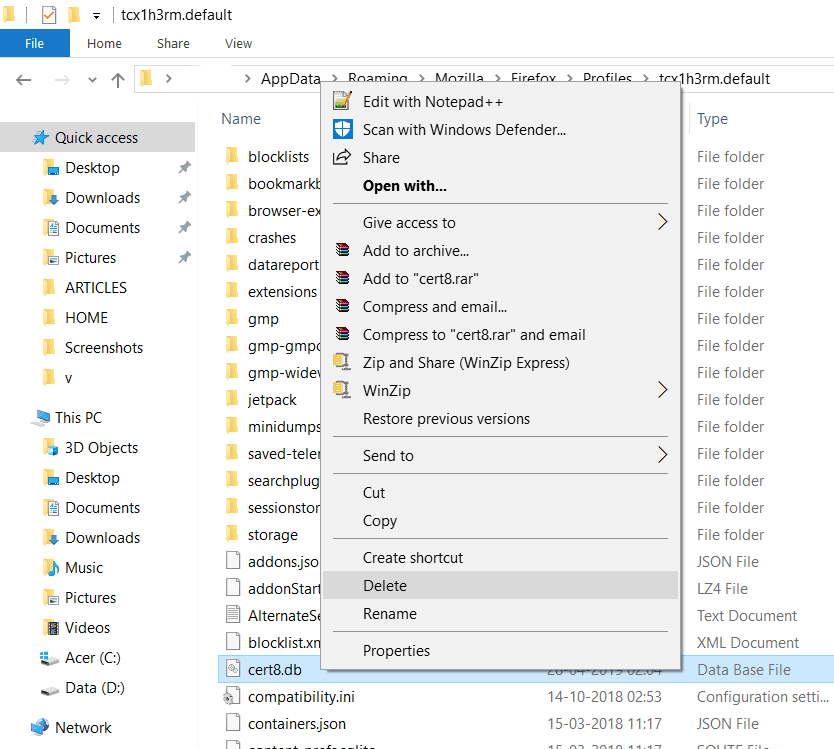The width and height of the screenshot is (834, 749).
Task: Click the Back arrow navigation button
Action: tap(25, 79)
